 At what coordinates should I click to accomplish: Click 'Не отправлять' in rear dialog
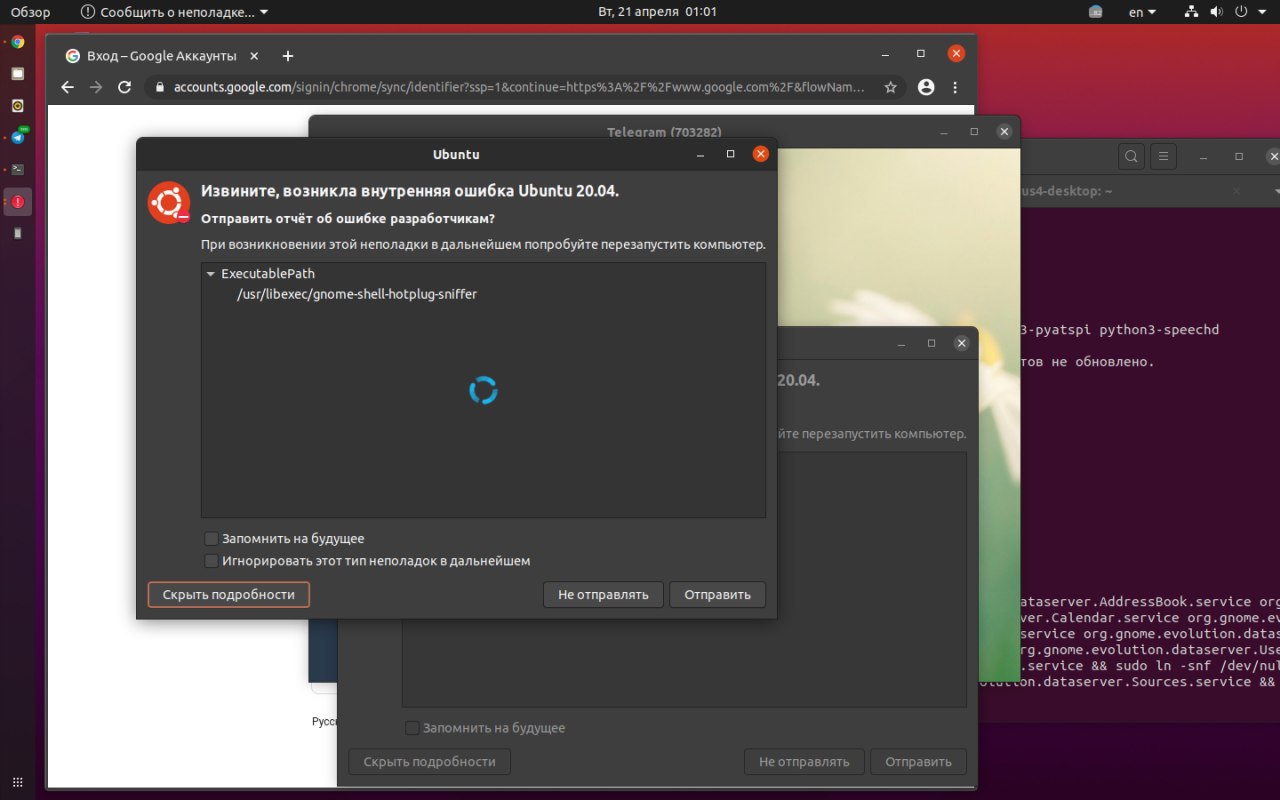[804, 761]
